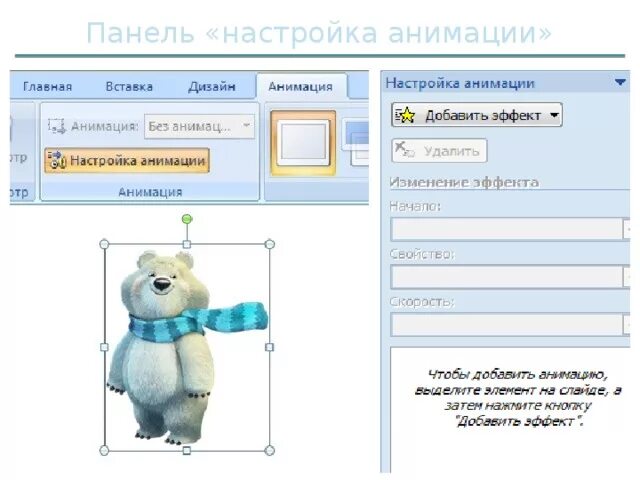Select the polar bear image
This screenshot has height=480, width=640.
click(187, 347)
